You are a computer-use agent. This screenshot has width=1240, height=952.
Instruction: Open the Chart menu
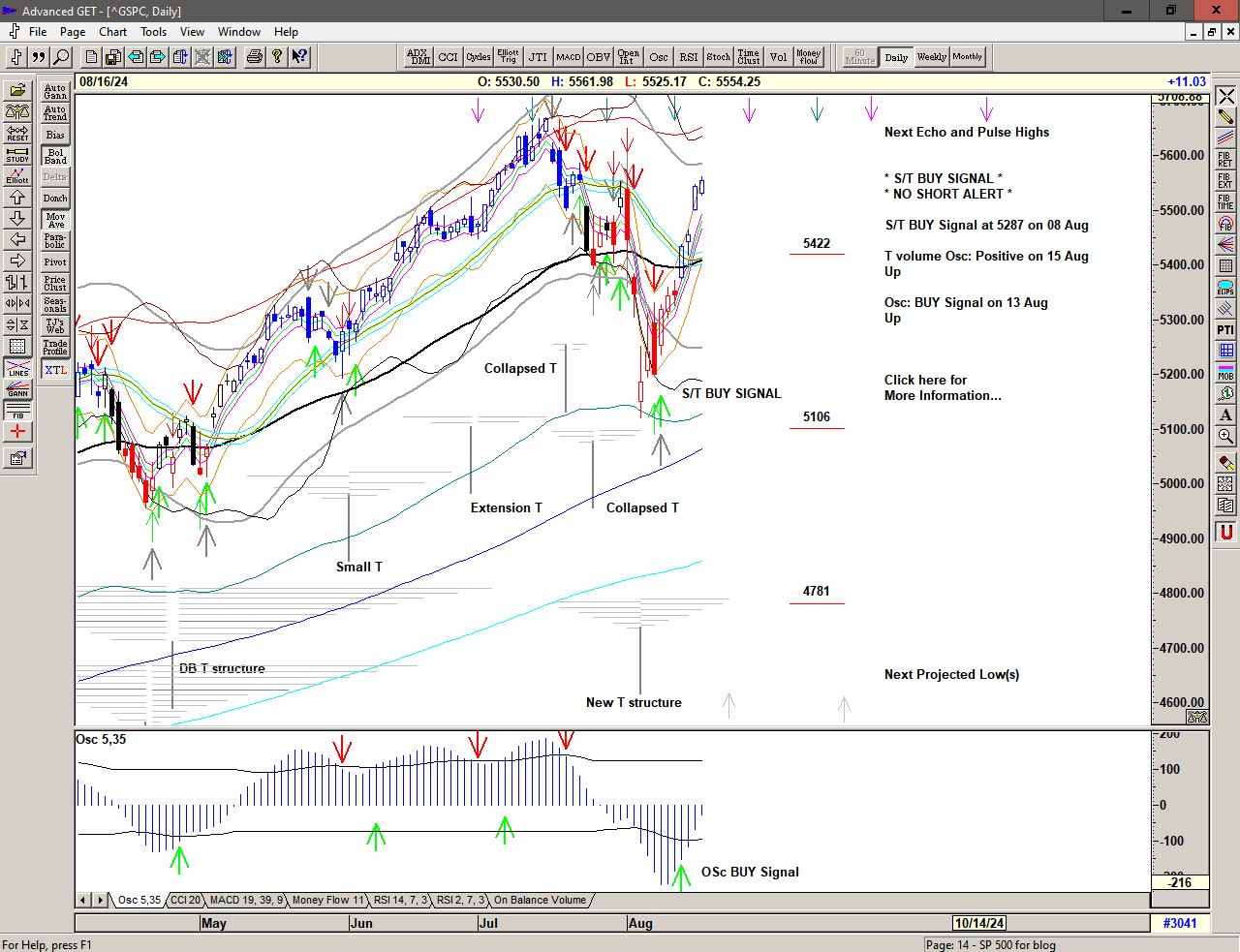[112, 32]
